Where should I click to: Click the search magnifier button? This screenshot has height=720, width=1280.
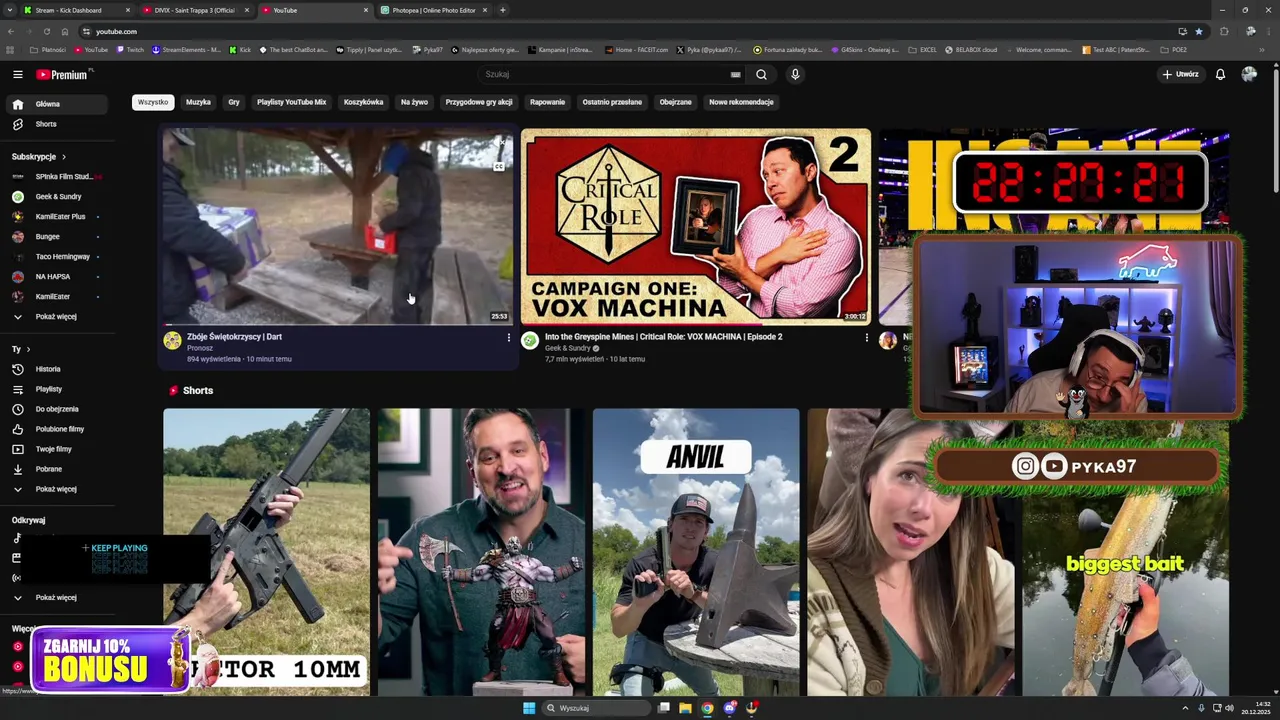click(x=761, y=74)
